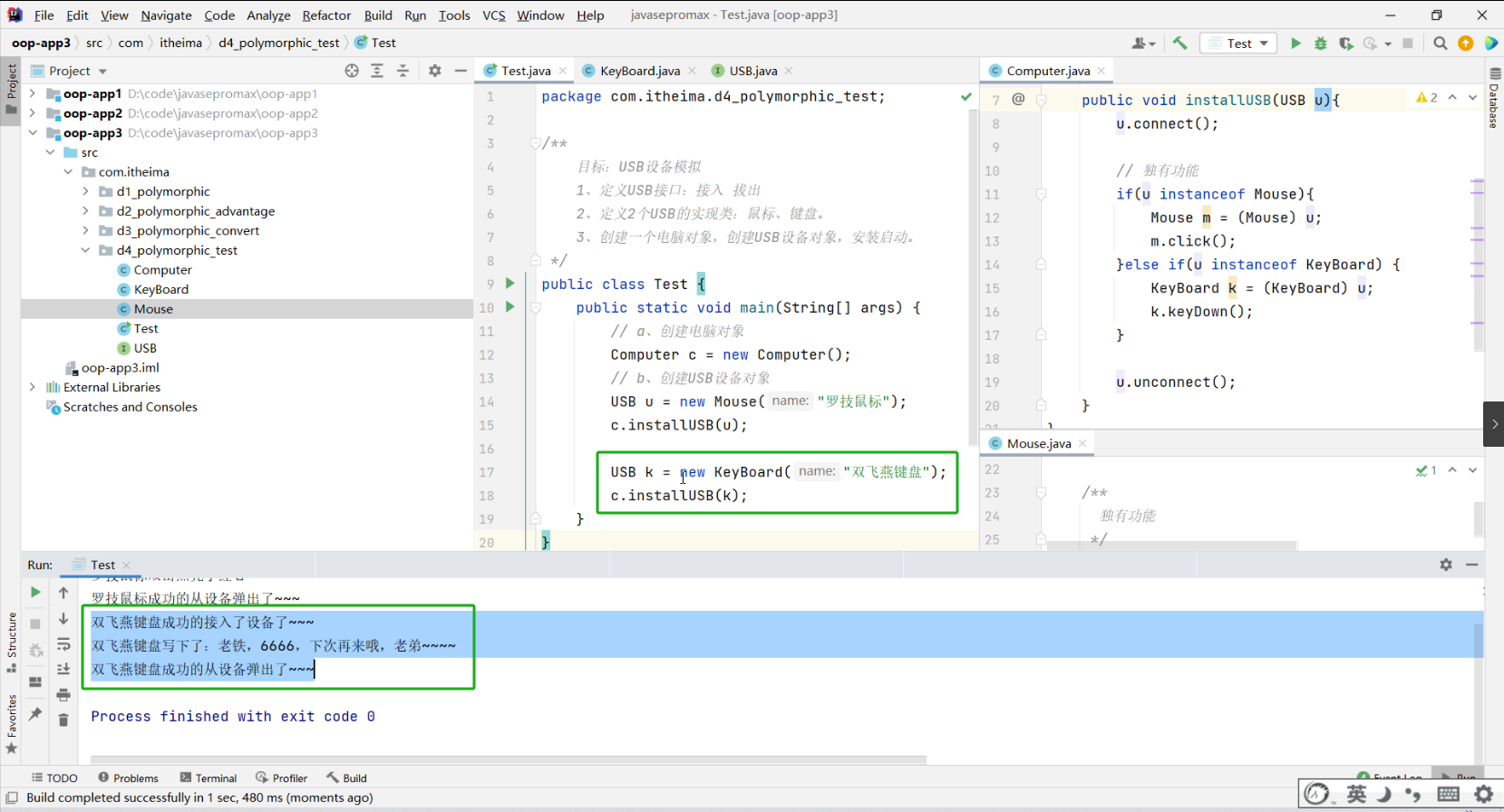The height and width of the screenshot is (812, 1504).
Task: Hide the Project tool window
Action: pos(461,71)
